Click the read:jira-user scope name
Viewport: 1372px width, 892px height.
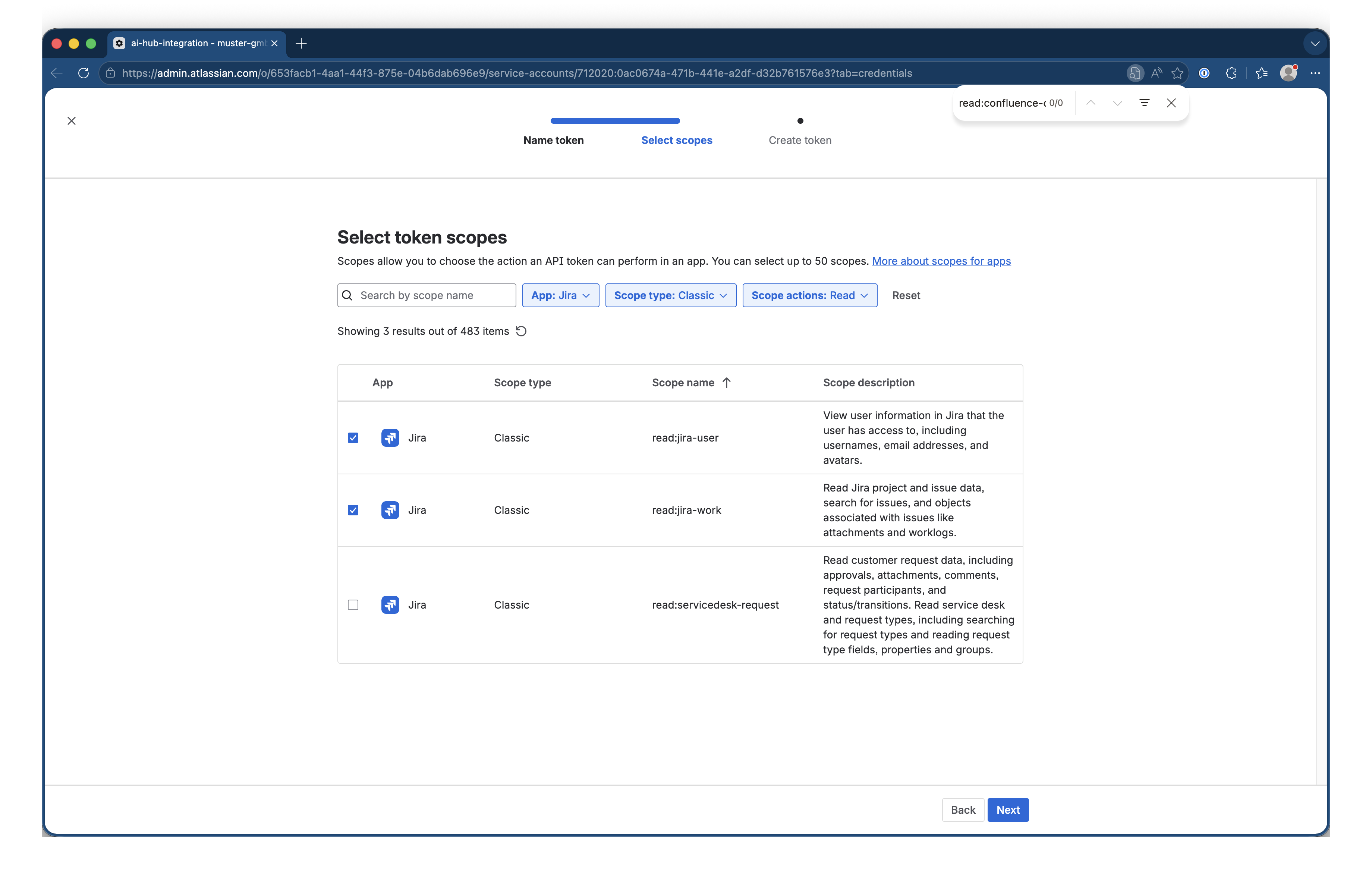coord(685,438)
